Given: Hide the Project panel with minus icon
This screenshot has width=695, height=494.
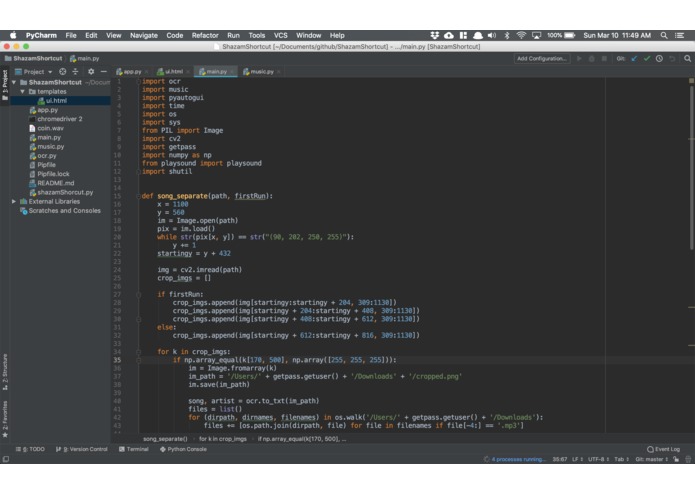Looking at the screenshot, I should click(104, 71).
